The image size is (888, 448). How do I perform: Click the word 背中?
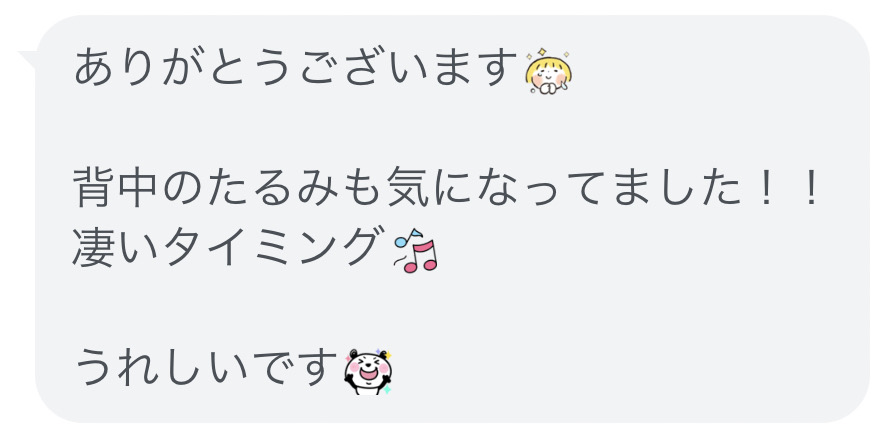tap(116, 189)
